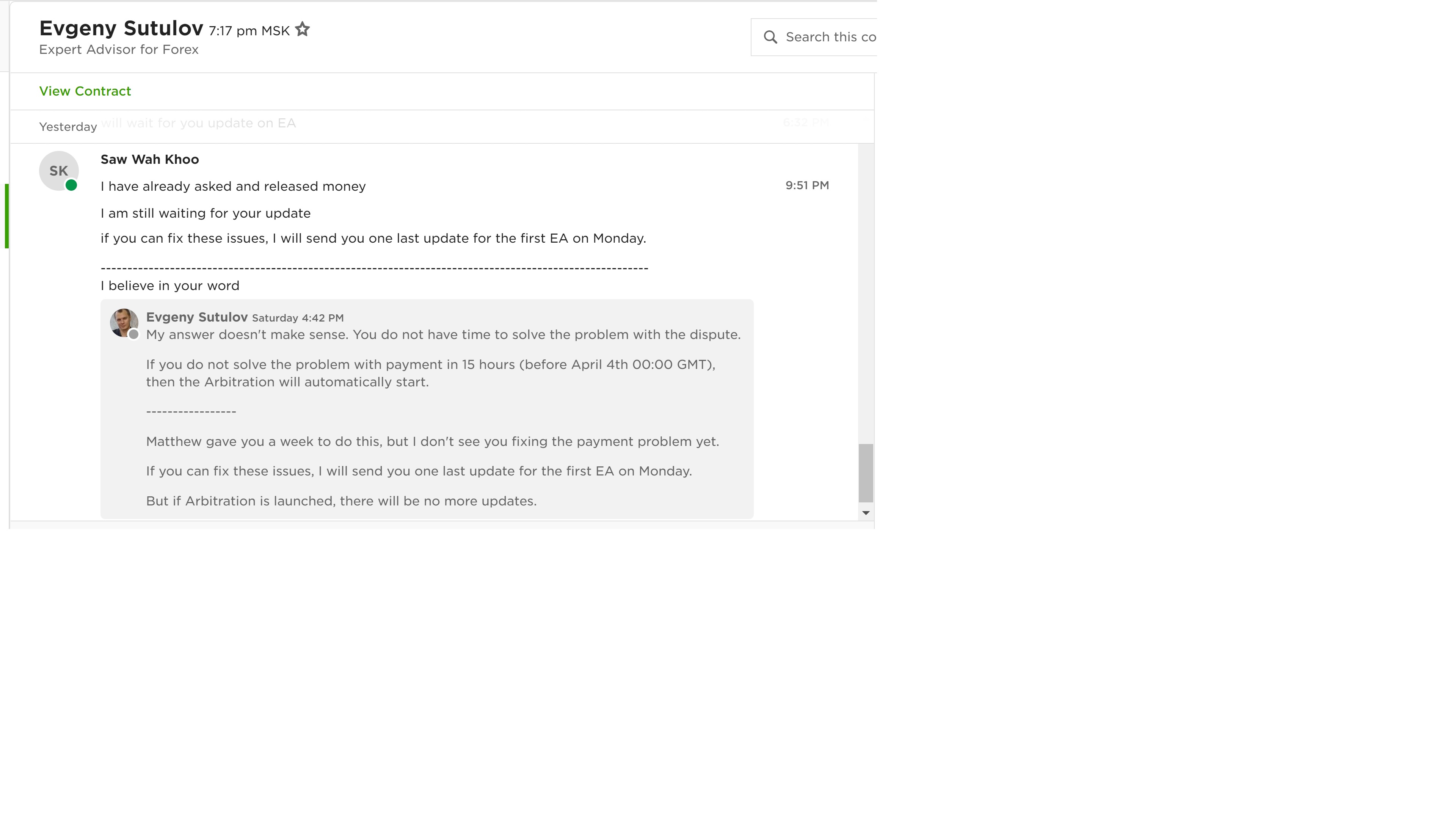Open Saw Wah Khoo's SK avatar
The width and height of the screenshot is (1456, 819).
pyautogui.click(x=58, y=170)
